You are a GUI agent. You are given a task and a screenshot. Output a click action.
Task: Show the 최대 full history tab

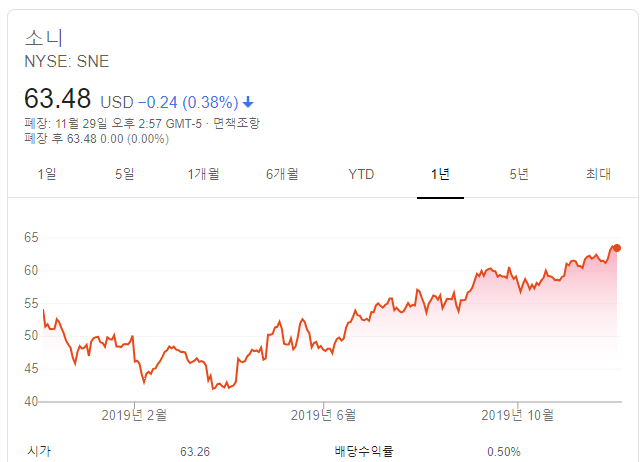[598, 174]
